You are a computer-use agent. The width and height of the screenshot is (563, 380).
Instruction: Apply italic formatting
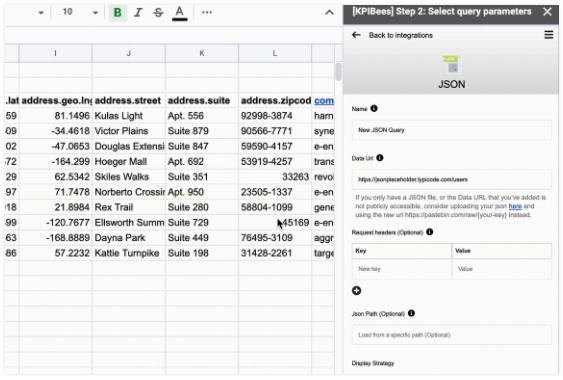pyautogui.click(x=138, y=13)
